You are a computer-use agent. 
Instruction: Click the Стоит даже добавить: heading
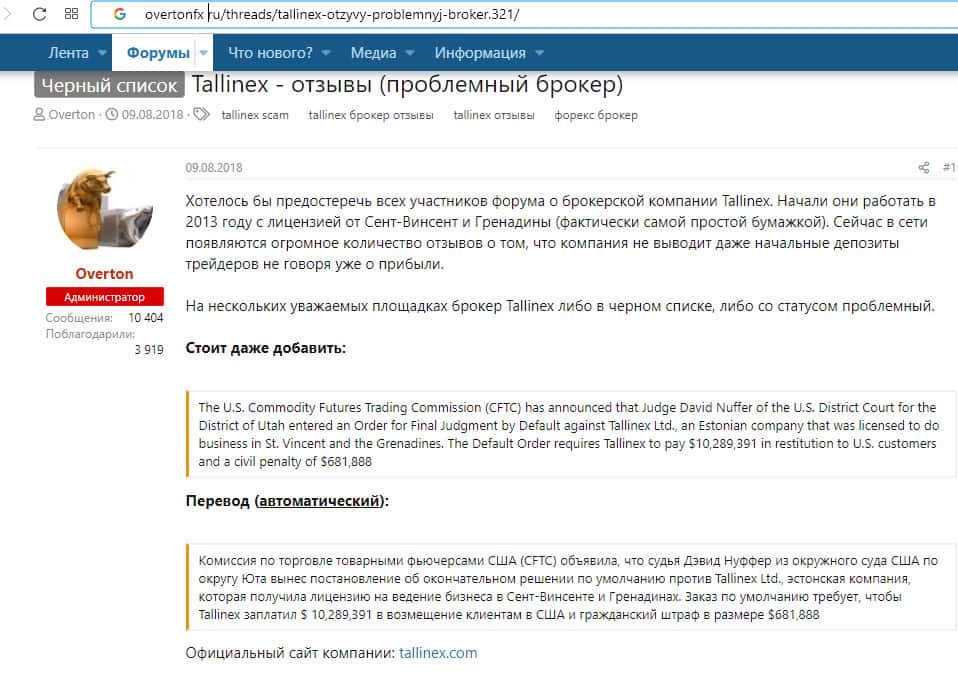pos(266,348)
